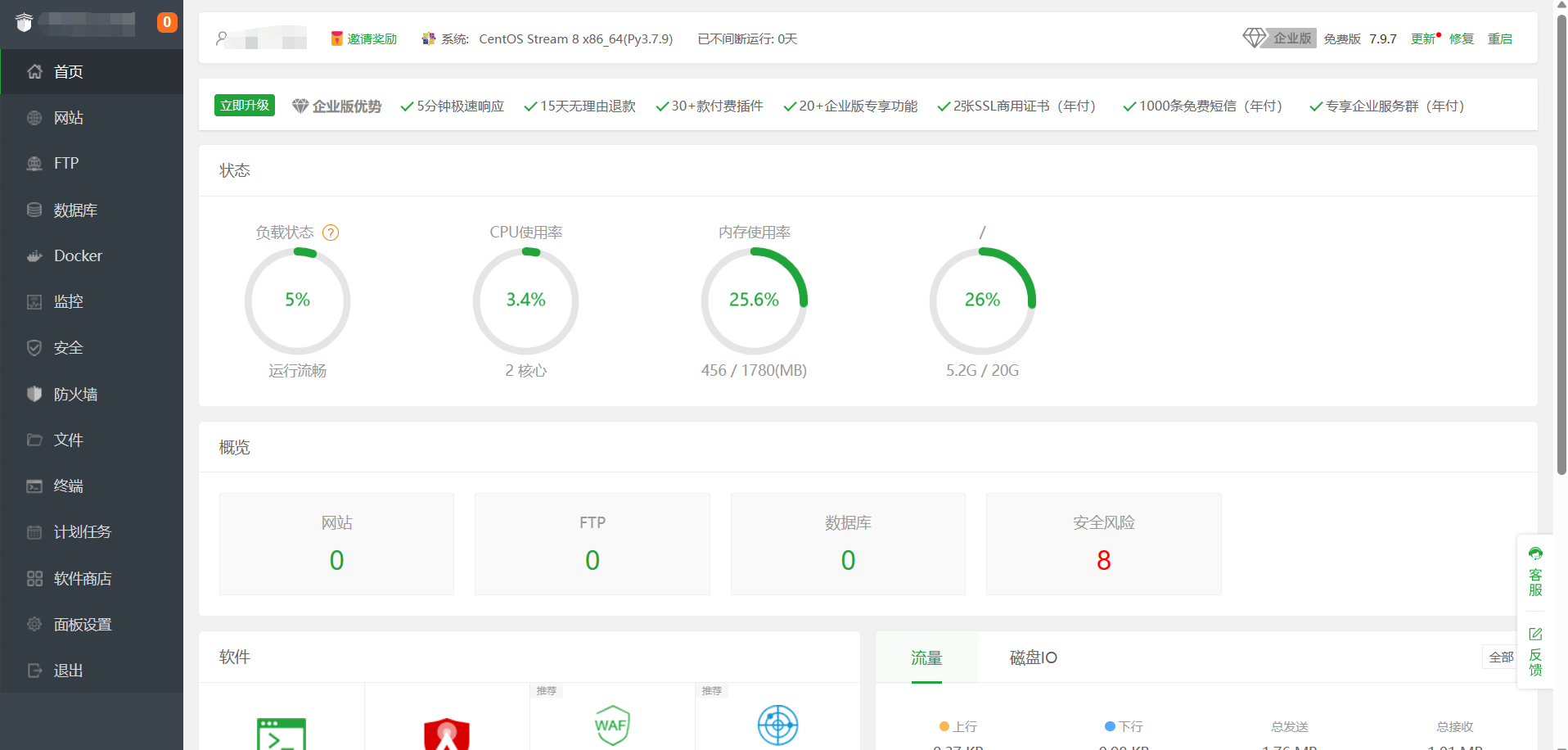Open the 客服 customer service widget
Viewport: 1568px width, 750px height.
tap(1535, 572)
